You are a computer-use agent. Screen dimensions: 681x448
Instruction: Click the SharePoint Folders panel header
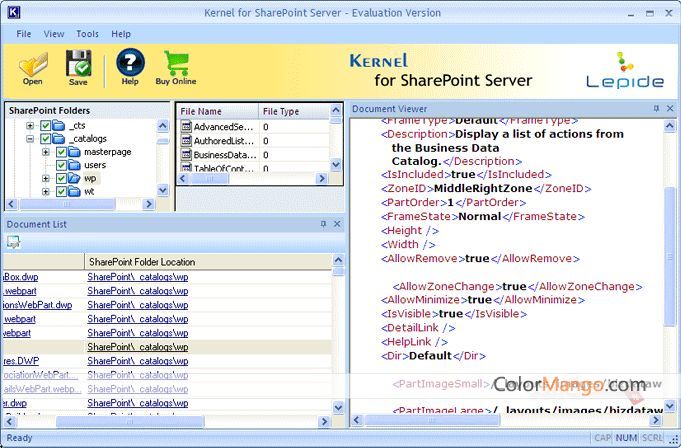(x=87, y=110)
